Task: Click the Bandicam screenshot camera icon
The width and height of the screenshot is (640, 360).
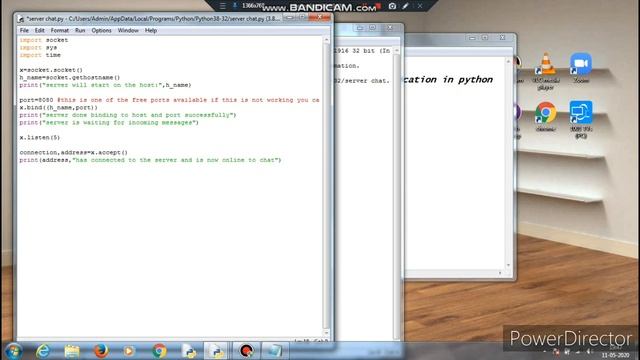Action: 392,6
